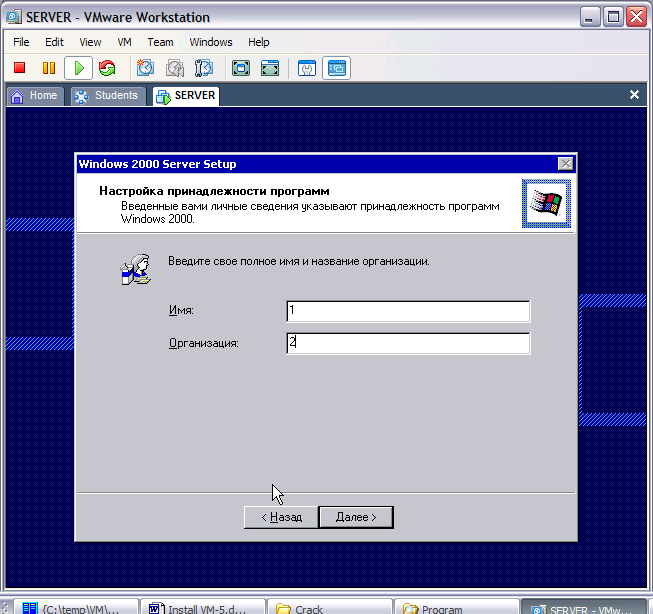Open the Install VM-5.d... Word taskbar item
This screenshot has height=614, width=653.
point(202,608)
